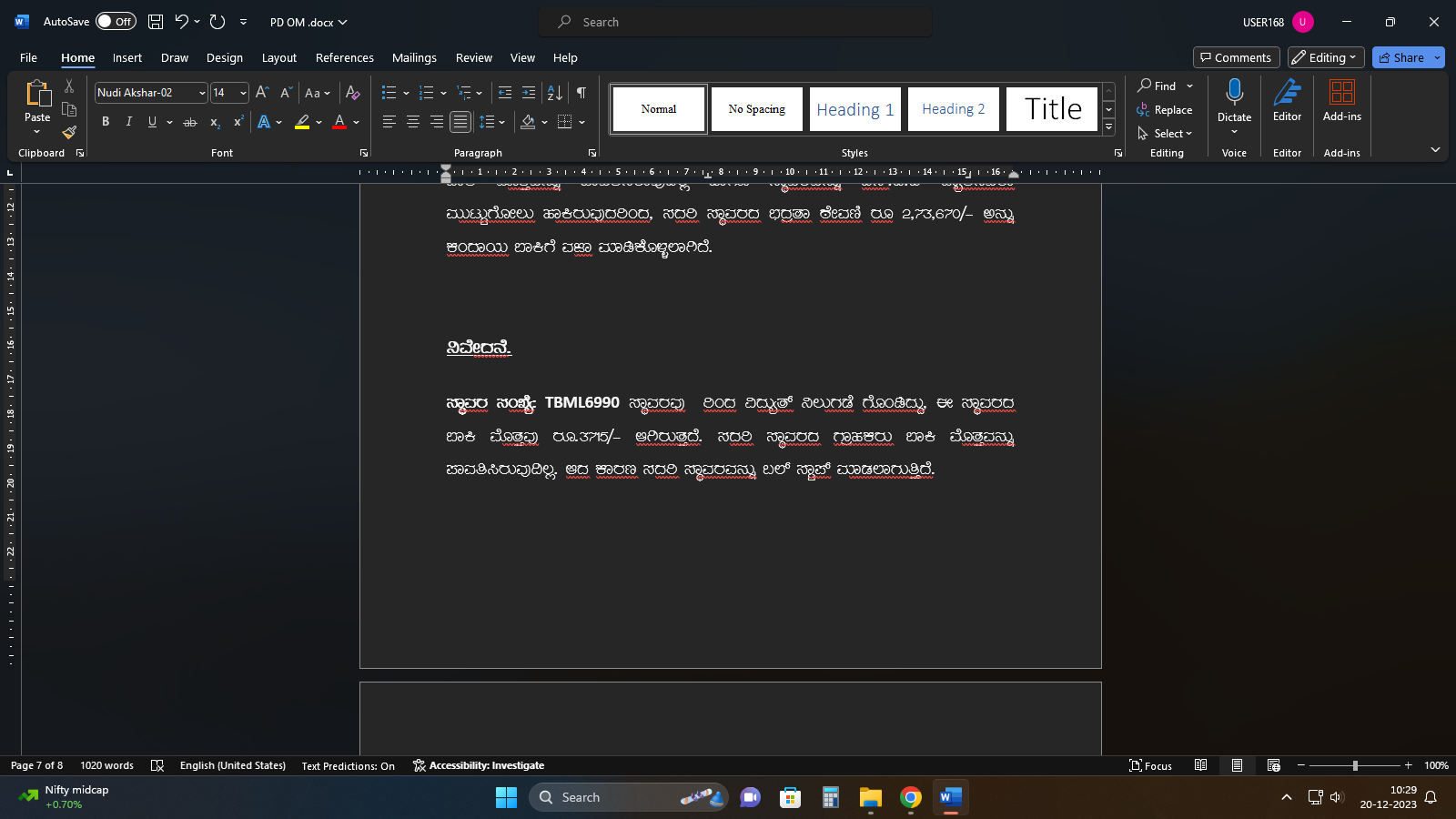
Task: Open Line and Paragraph Spacing dropdown
Action: tap(491, 122)
